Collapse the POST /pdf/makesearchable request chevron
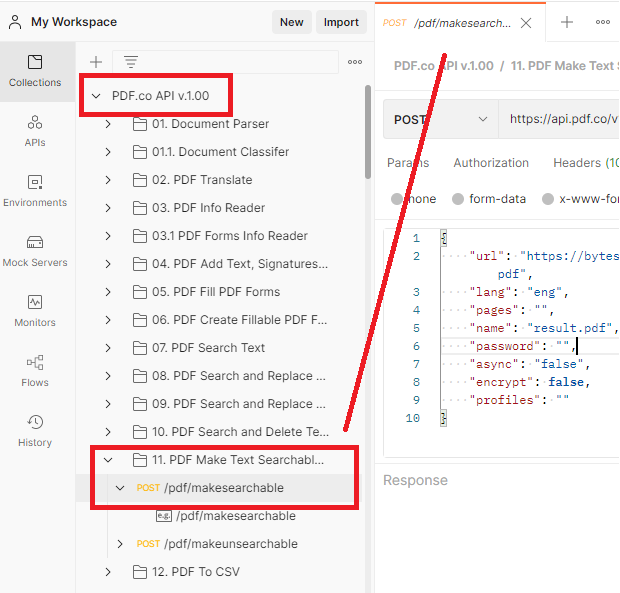 tap(120, 488)
